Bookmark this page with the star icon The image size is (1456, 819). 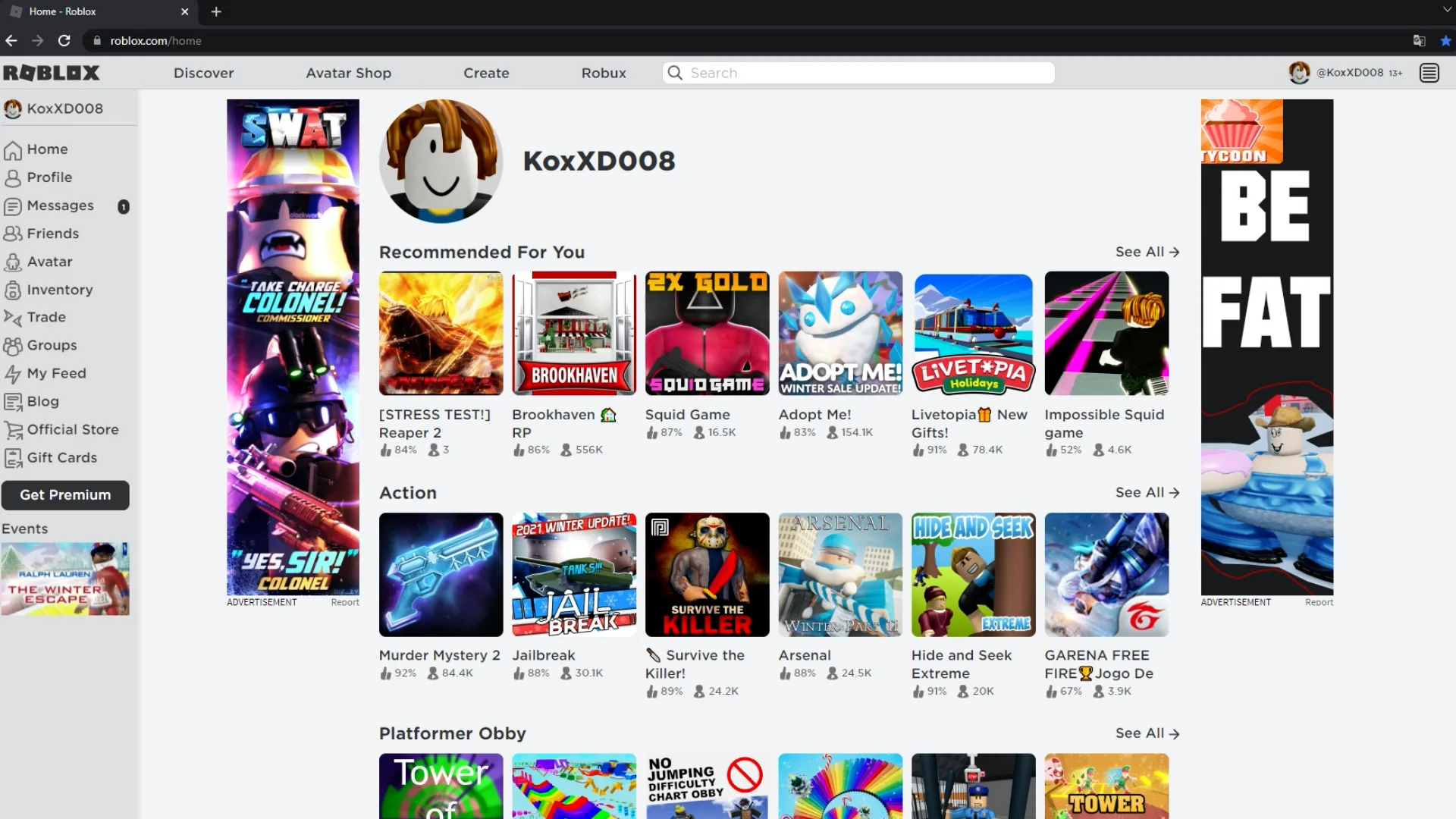(x=1445, y=41)
